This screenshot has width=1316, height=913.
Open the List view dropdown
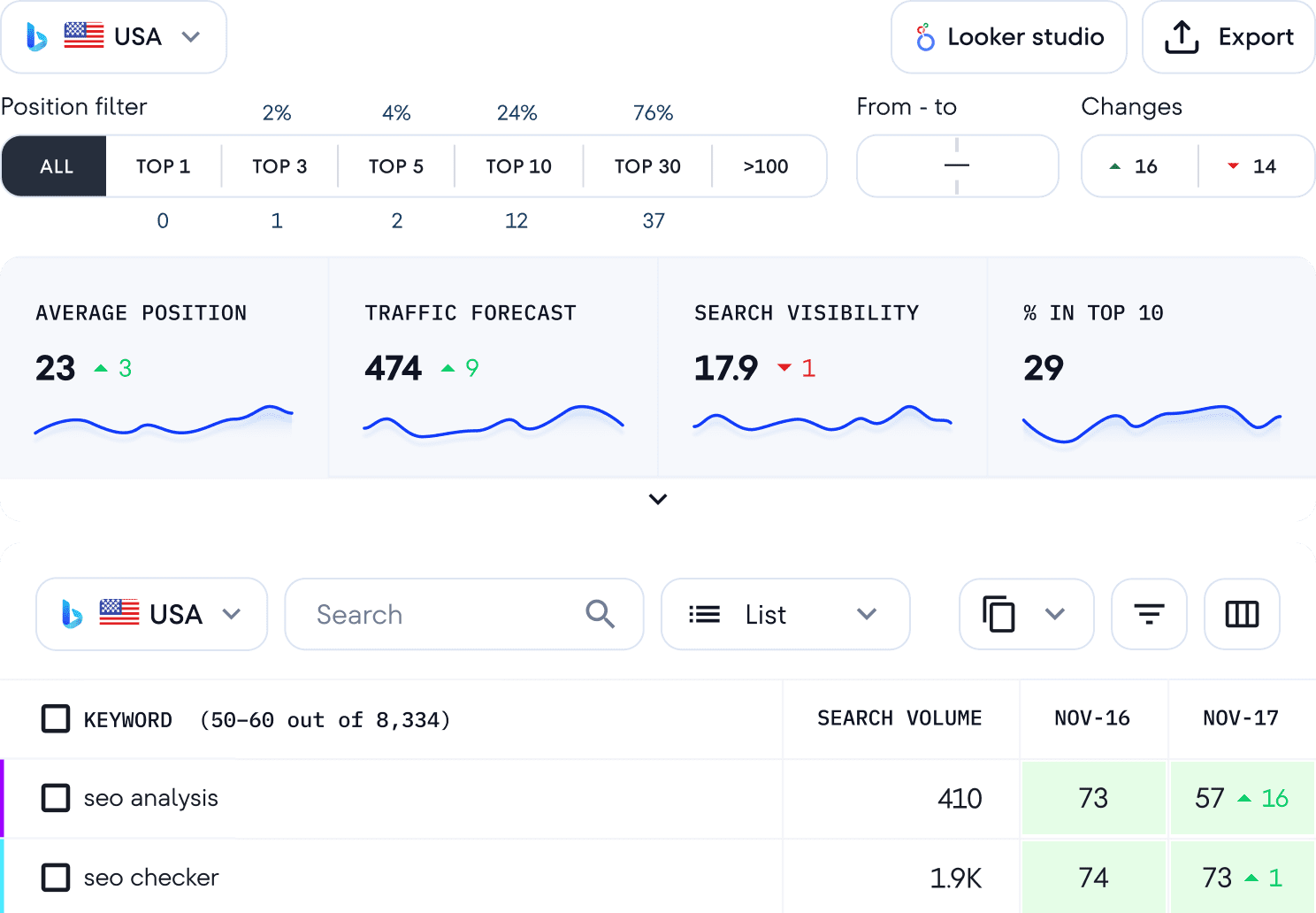pyautogui.click(x=785, y=614)
